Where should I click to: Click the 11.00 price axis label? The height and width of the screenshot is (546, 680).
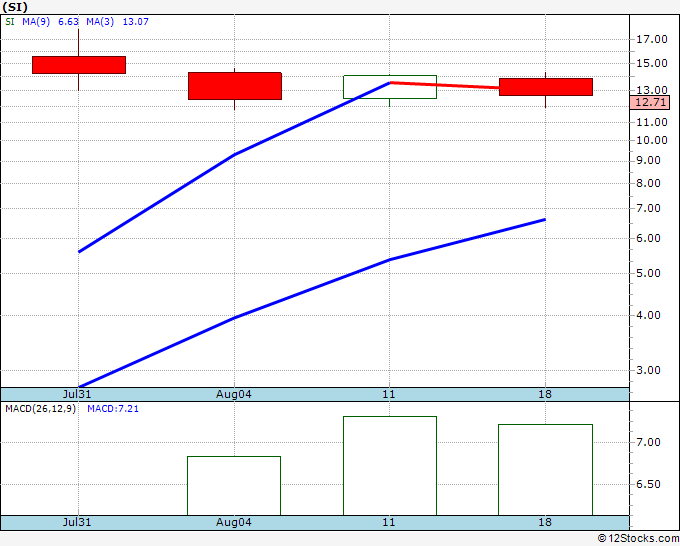(651, 122)
